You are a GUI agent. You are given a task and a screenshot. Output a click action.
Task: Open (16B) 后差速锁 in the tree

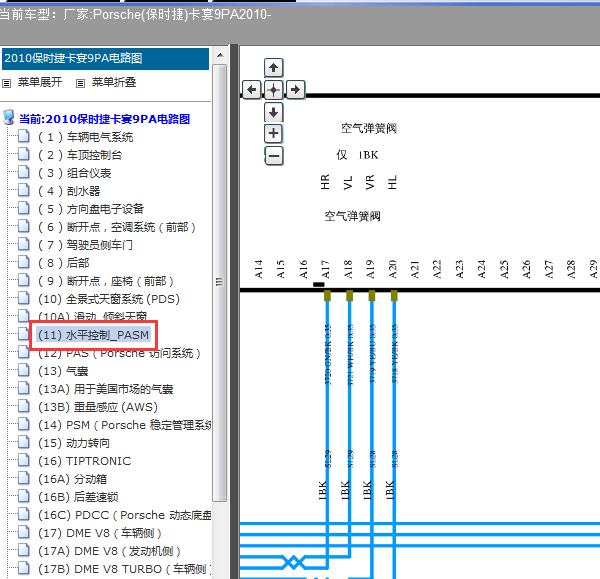pos(78,497)
